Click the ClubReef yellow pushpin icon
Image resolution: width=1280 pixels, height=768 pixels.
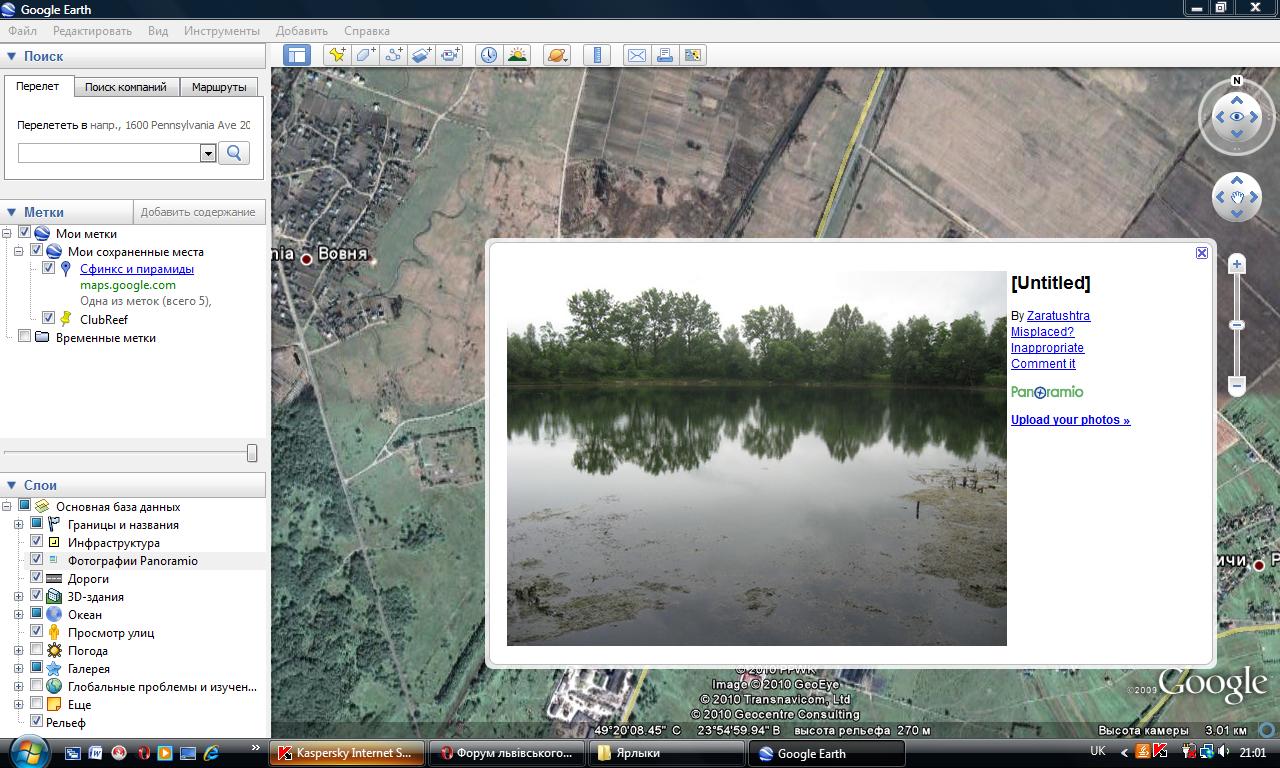pos(66,319)
